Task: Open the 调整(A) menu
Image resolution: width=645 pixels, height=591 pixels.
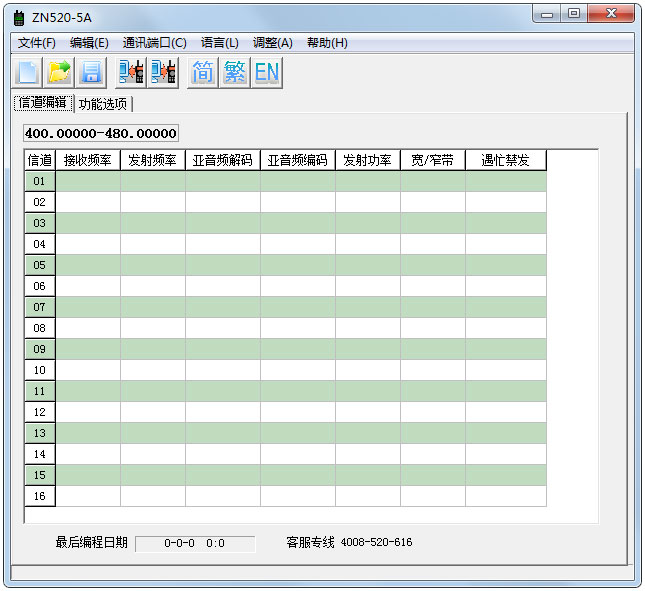Action: pyautogui.click(x=273, y=43)
